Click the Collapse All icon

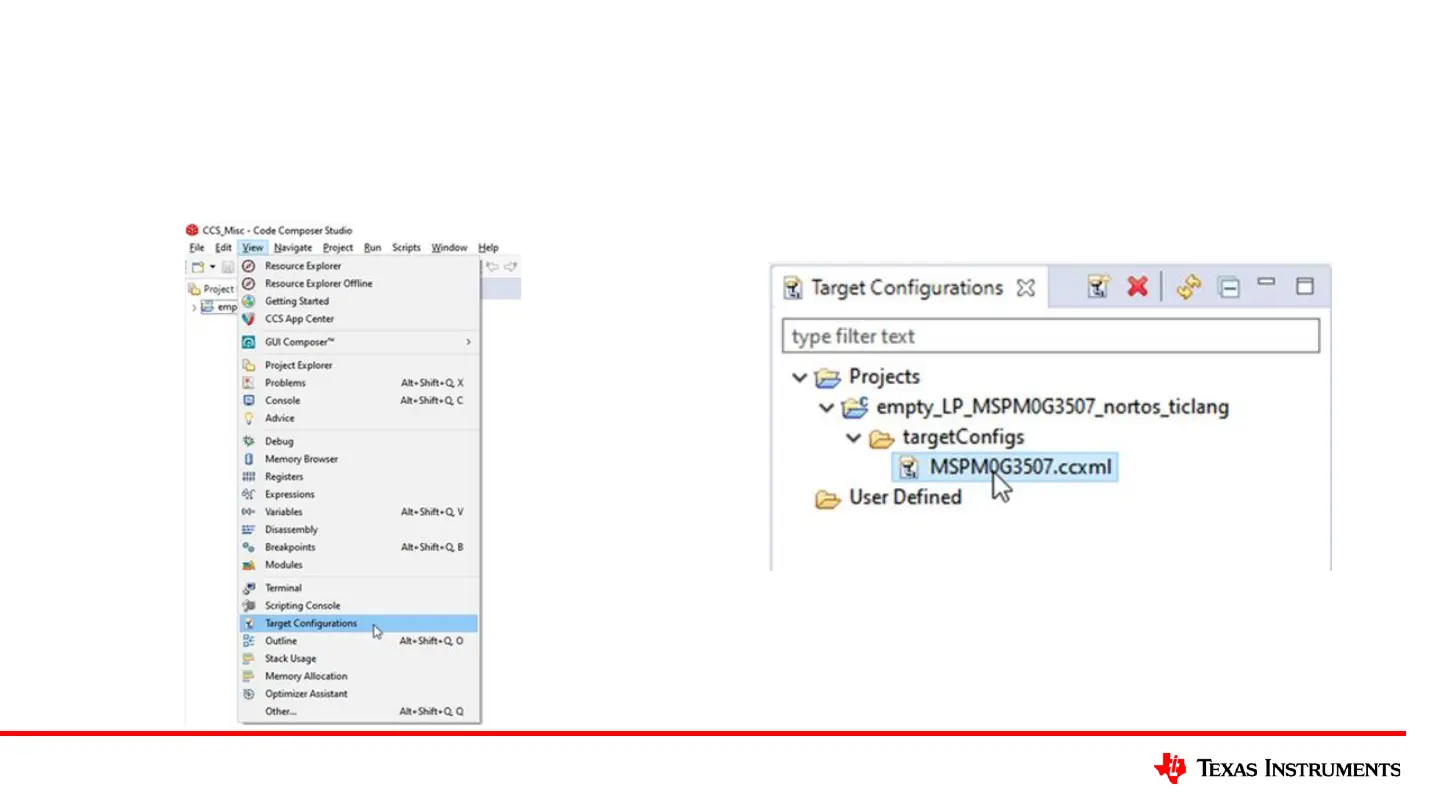tap(1229, 288)
